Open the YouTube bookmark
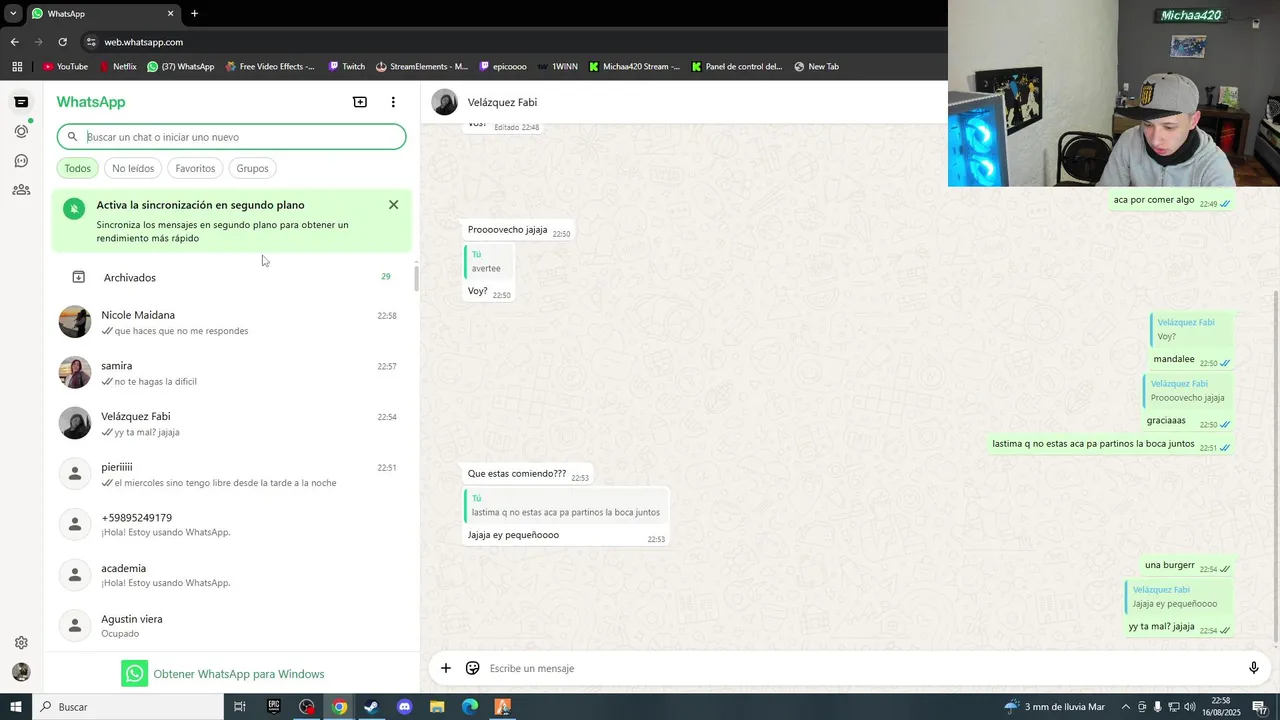1280x720 pixels. tap(65, 67)
